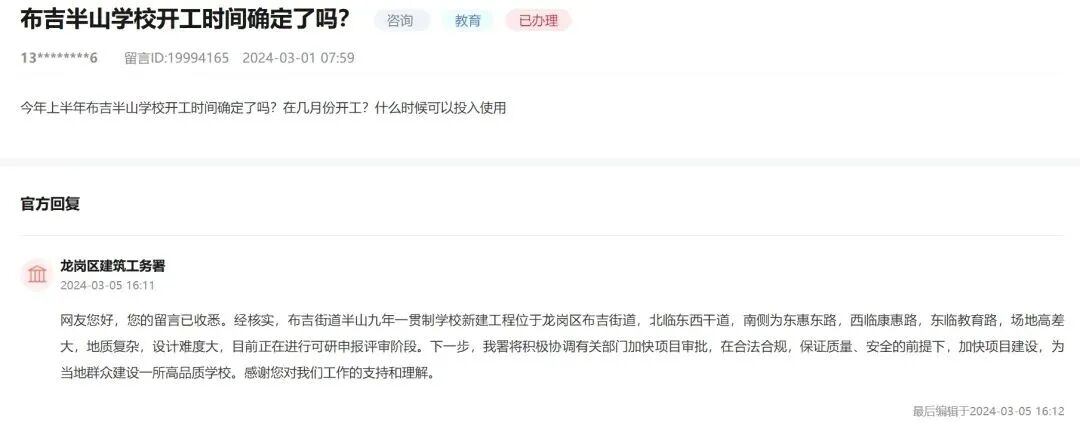The height and width of the screenshot is (423, 1080).
Task: Click the 留言ID:19994165 label
Action: [x=176, y=58]
